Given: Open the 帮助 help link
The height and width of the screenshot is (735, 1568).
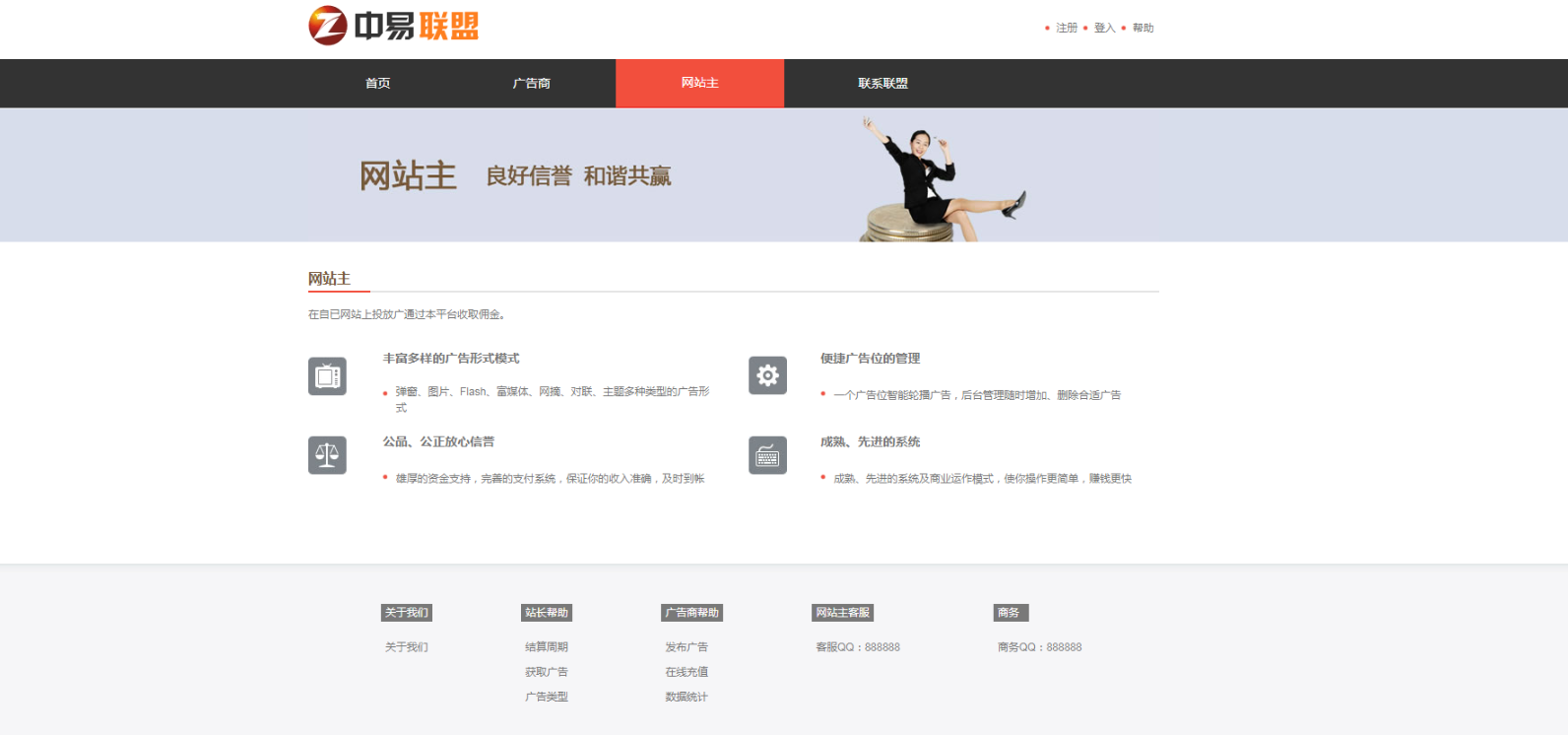Looking at the screenshot, I should (1143, 29).
